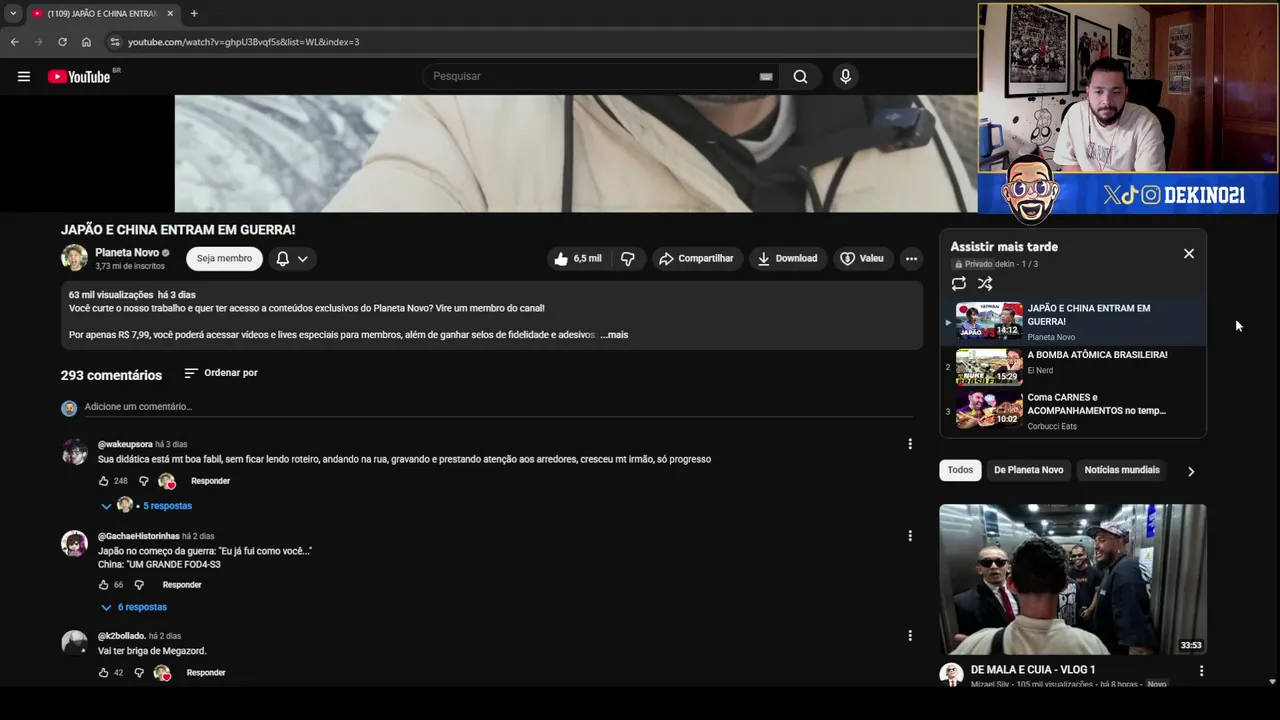
Task: Open Planeta Novo channel name link
Action: click(x=127, y=253)
